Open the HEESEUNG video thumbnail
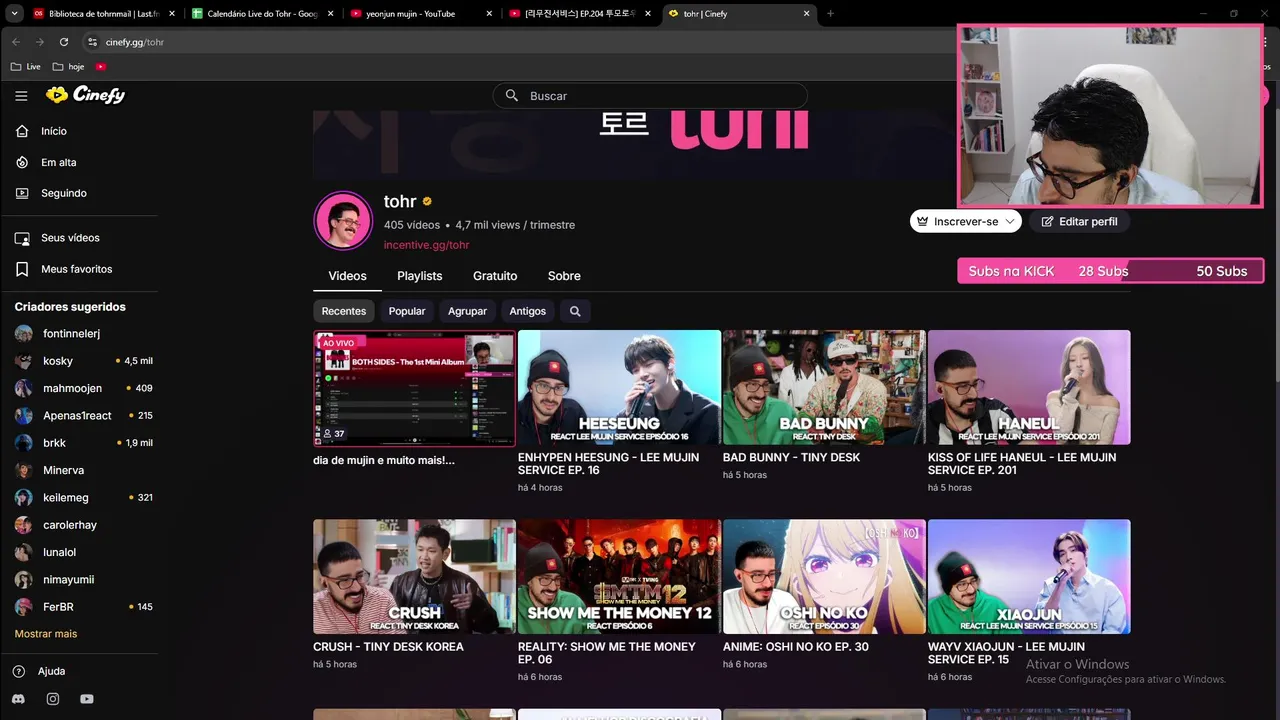Screen dimensions: 1280x720 coord(619,387)
